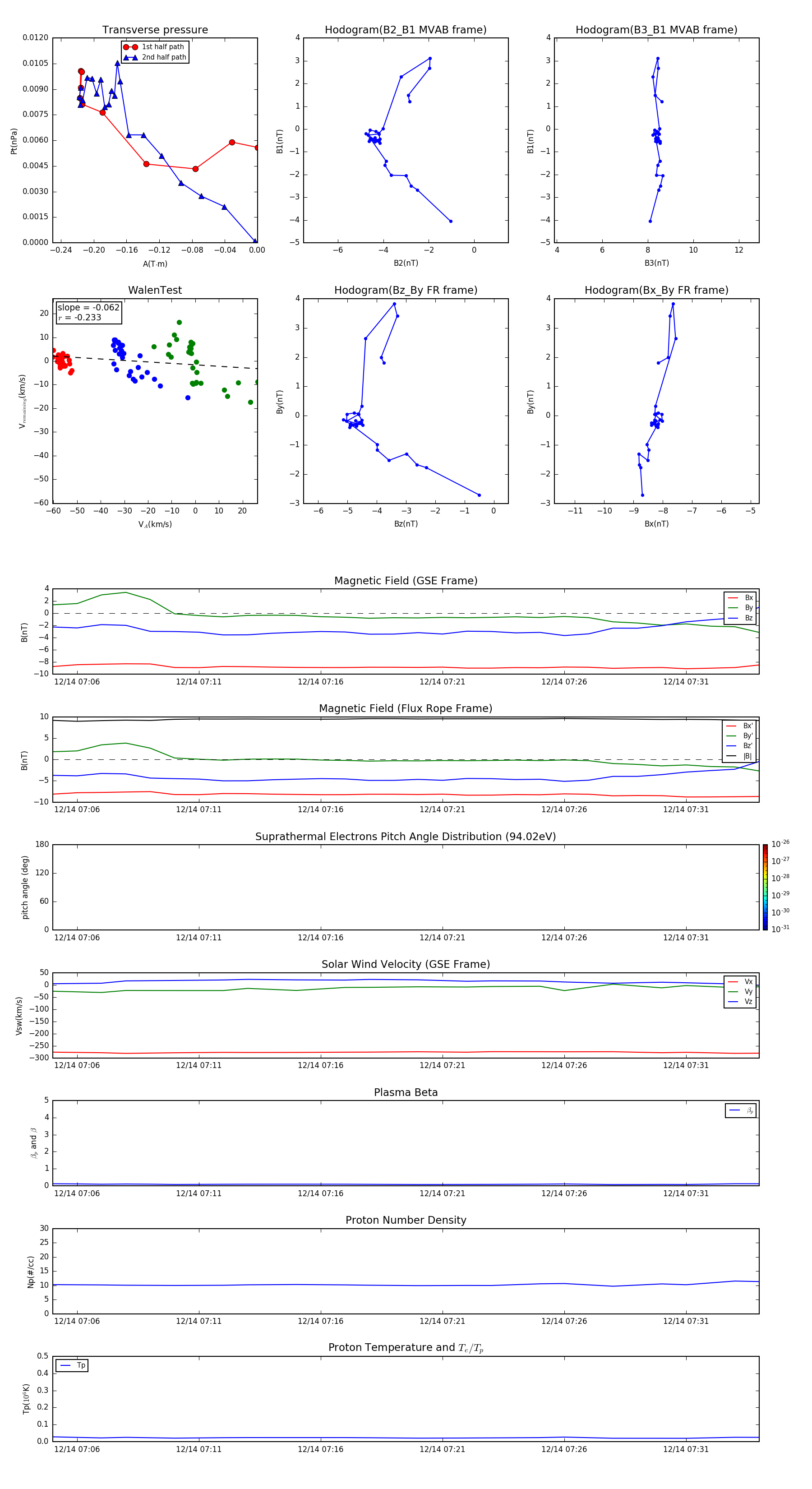The height and width of the screenshot is (1489, 812).
Task: Click the '2nd half path' legend entry
Action: [x=155, y=57]
